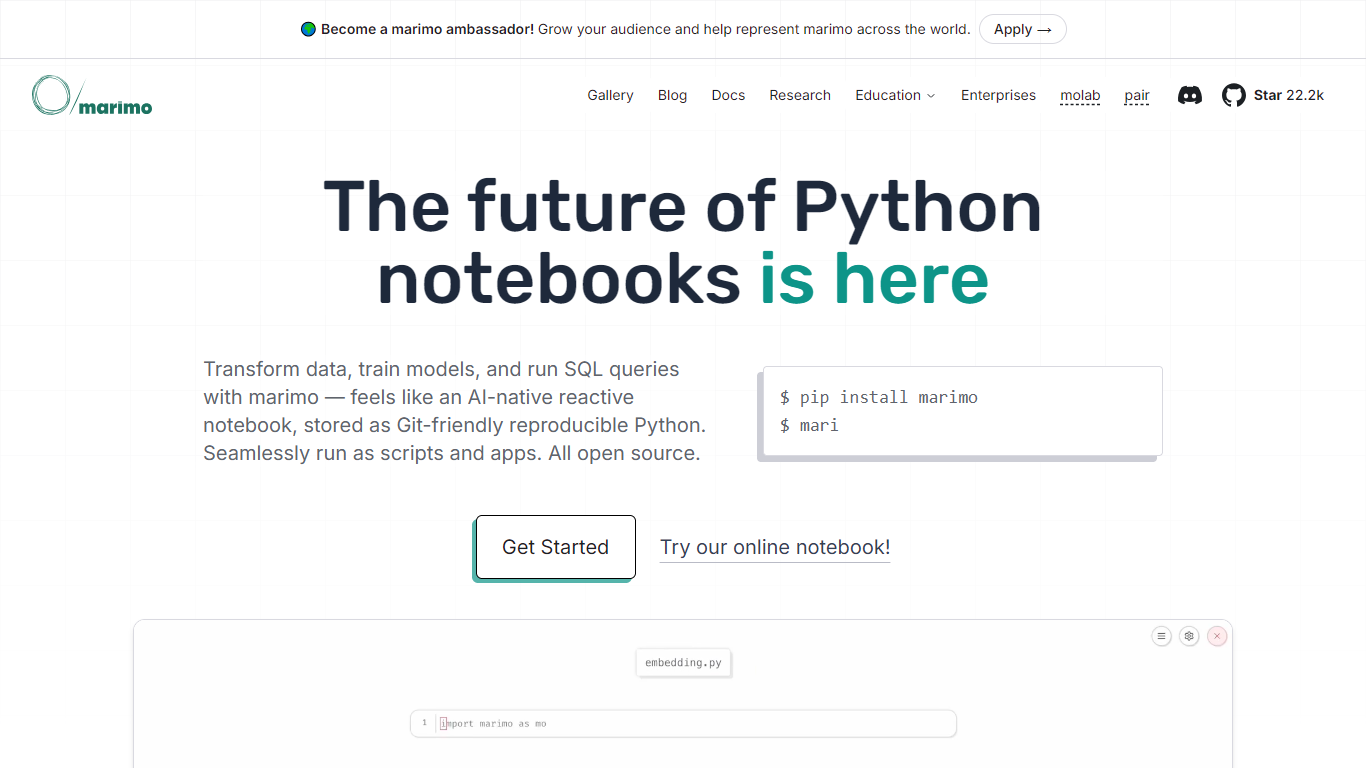This screenshot has height=768, width=1366.
Task: Open the Enterprises page
Action: pos(998,95)
